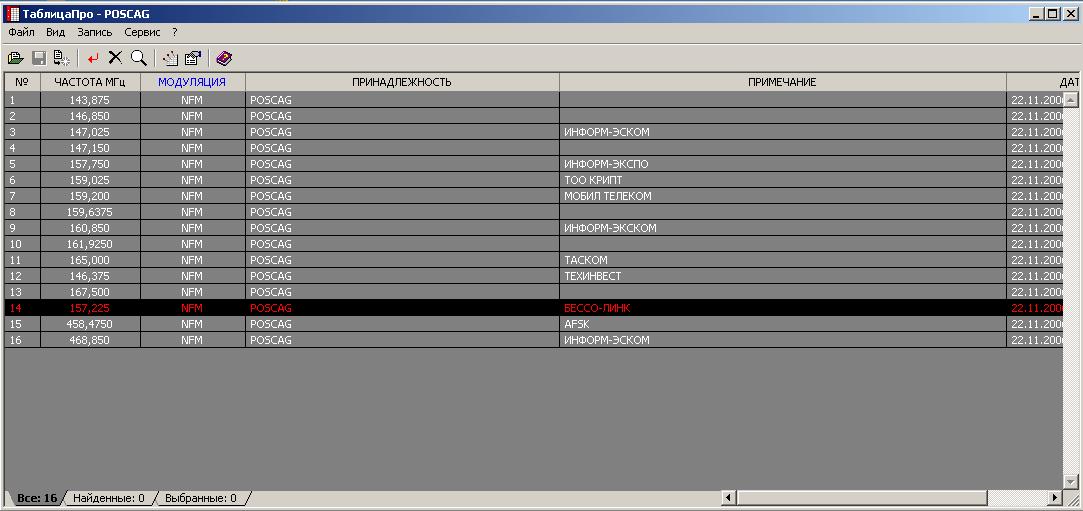Click NFM modulation in row 15
The width and height of the screenshot is (1083, 511).
192,324
